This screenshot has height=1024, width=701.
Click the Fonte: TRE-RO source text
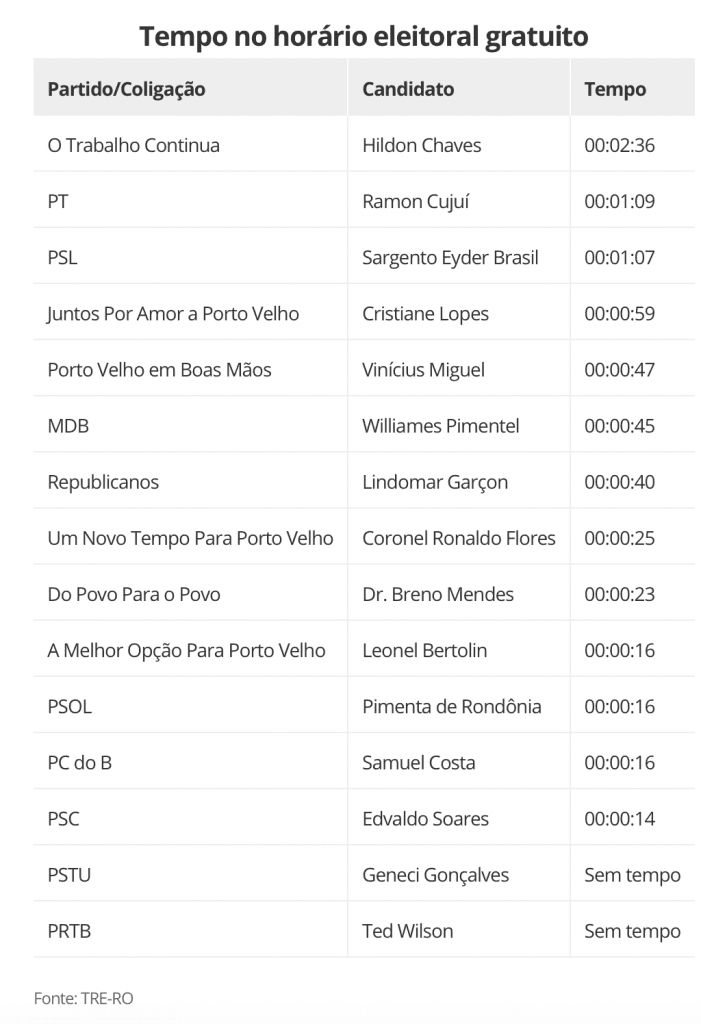81,998
